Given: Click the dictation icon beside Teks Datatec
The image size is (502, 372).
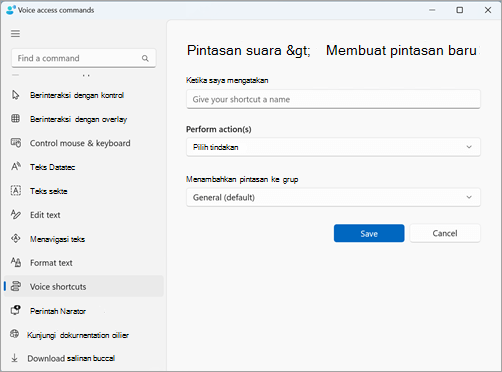Looking at the screenshot, I should point(16,166).
